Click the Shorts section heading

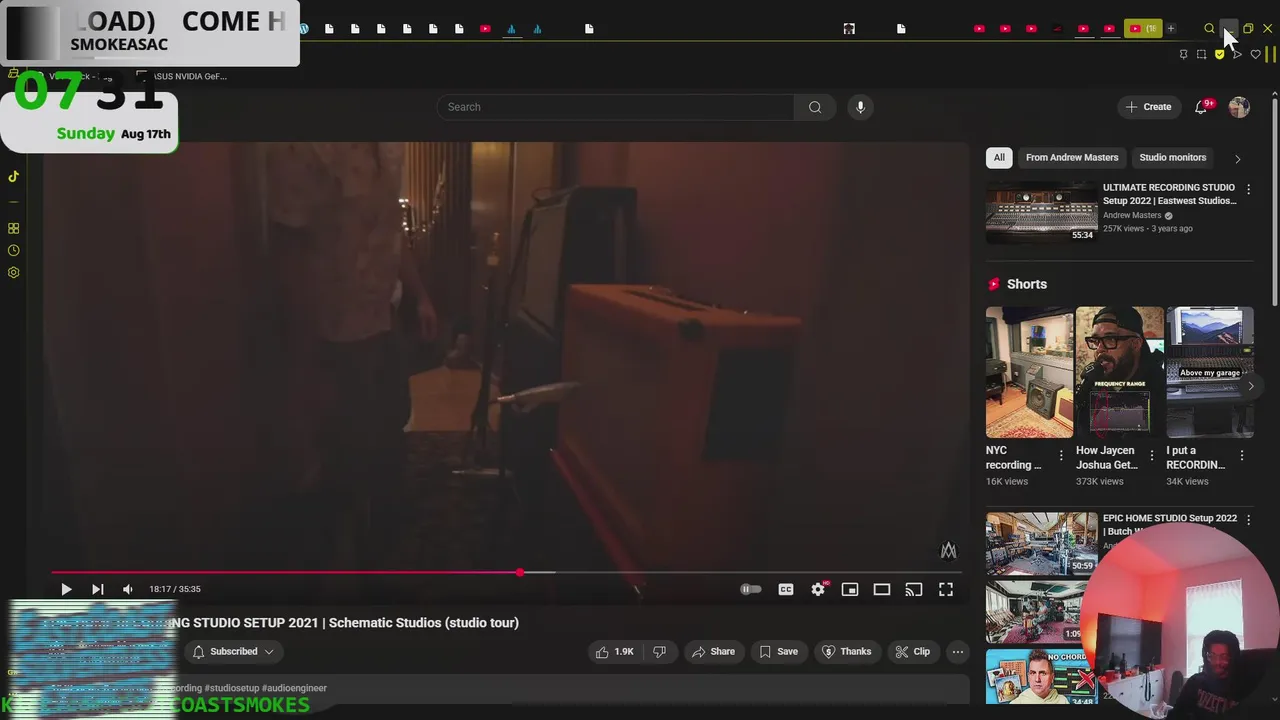1027,284
